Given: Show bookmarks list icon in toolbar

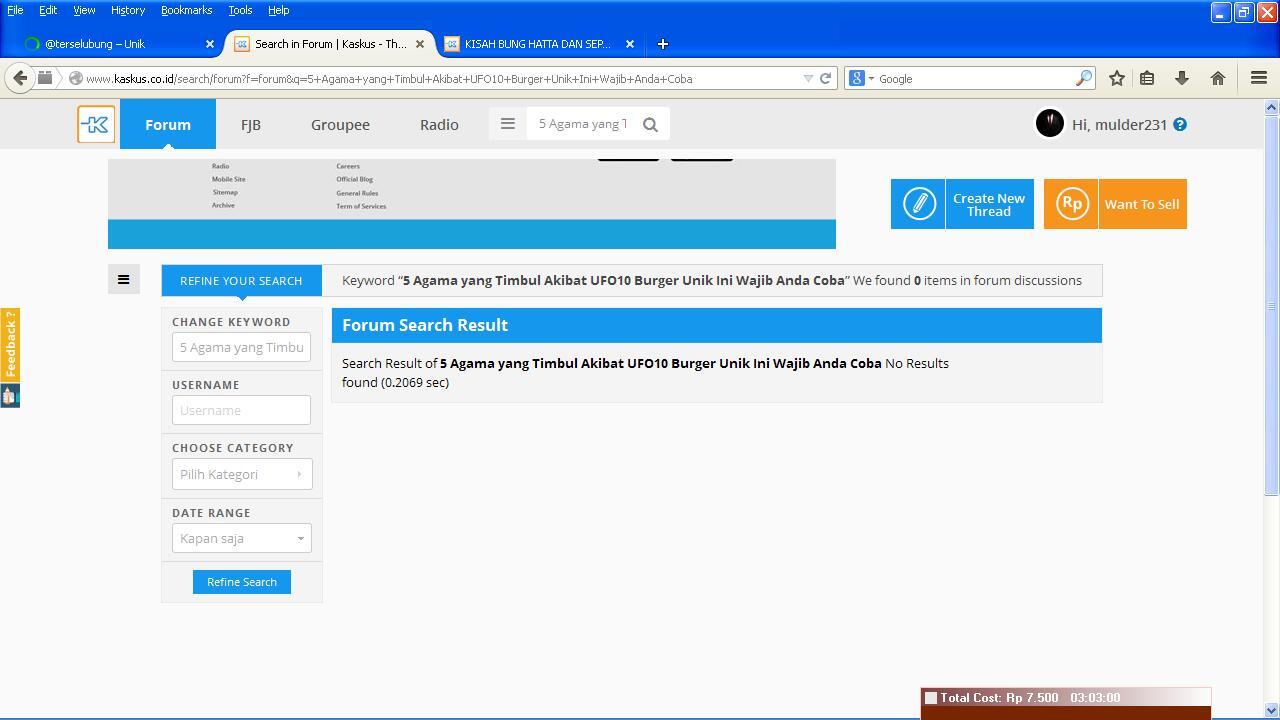Looking at the screenshot, I should coord(1147,78).
